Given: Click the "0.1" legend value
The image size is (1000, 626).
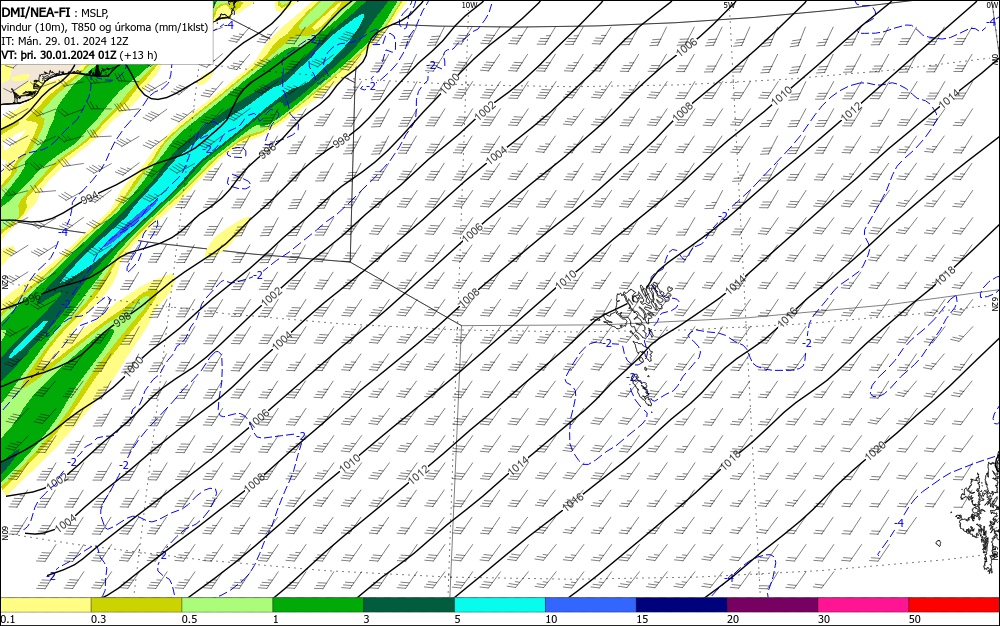Looking at the screenshot, I should coord(8,619).
